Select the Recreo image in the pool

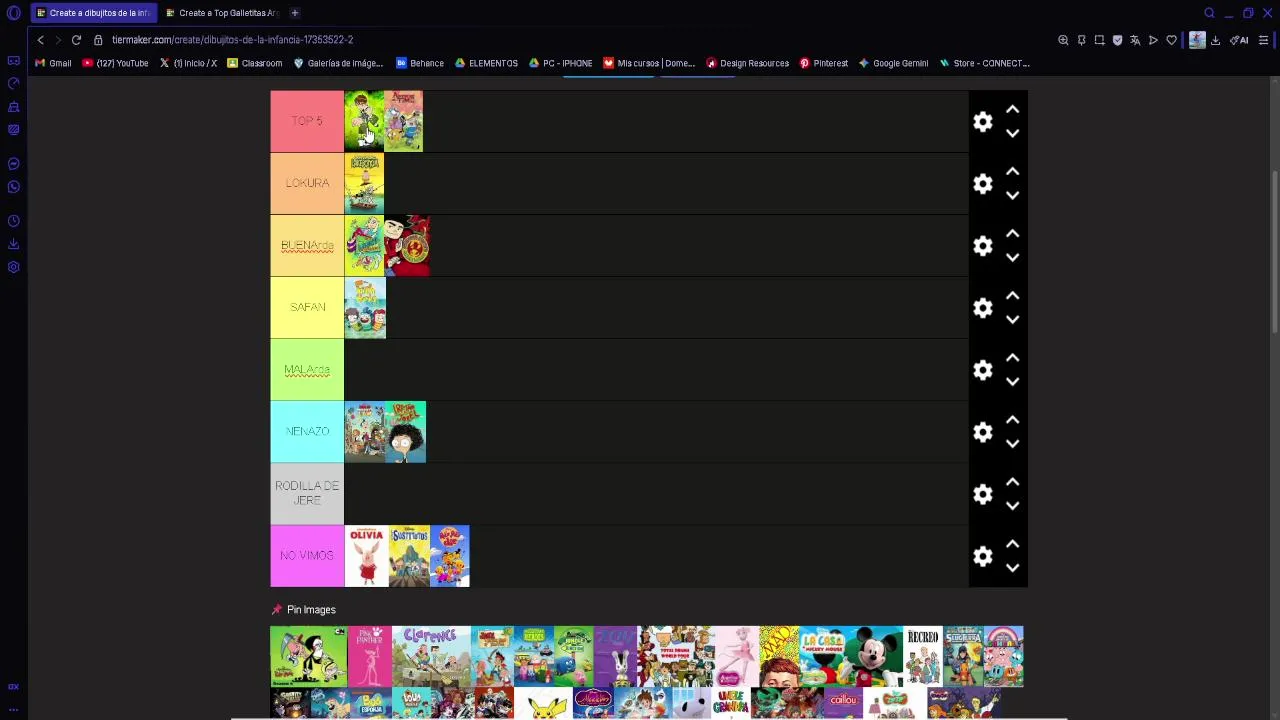click(x=923, y=656)
